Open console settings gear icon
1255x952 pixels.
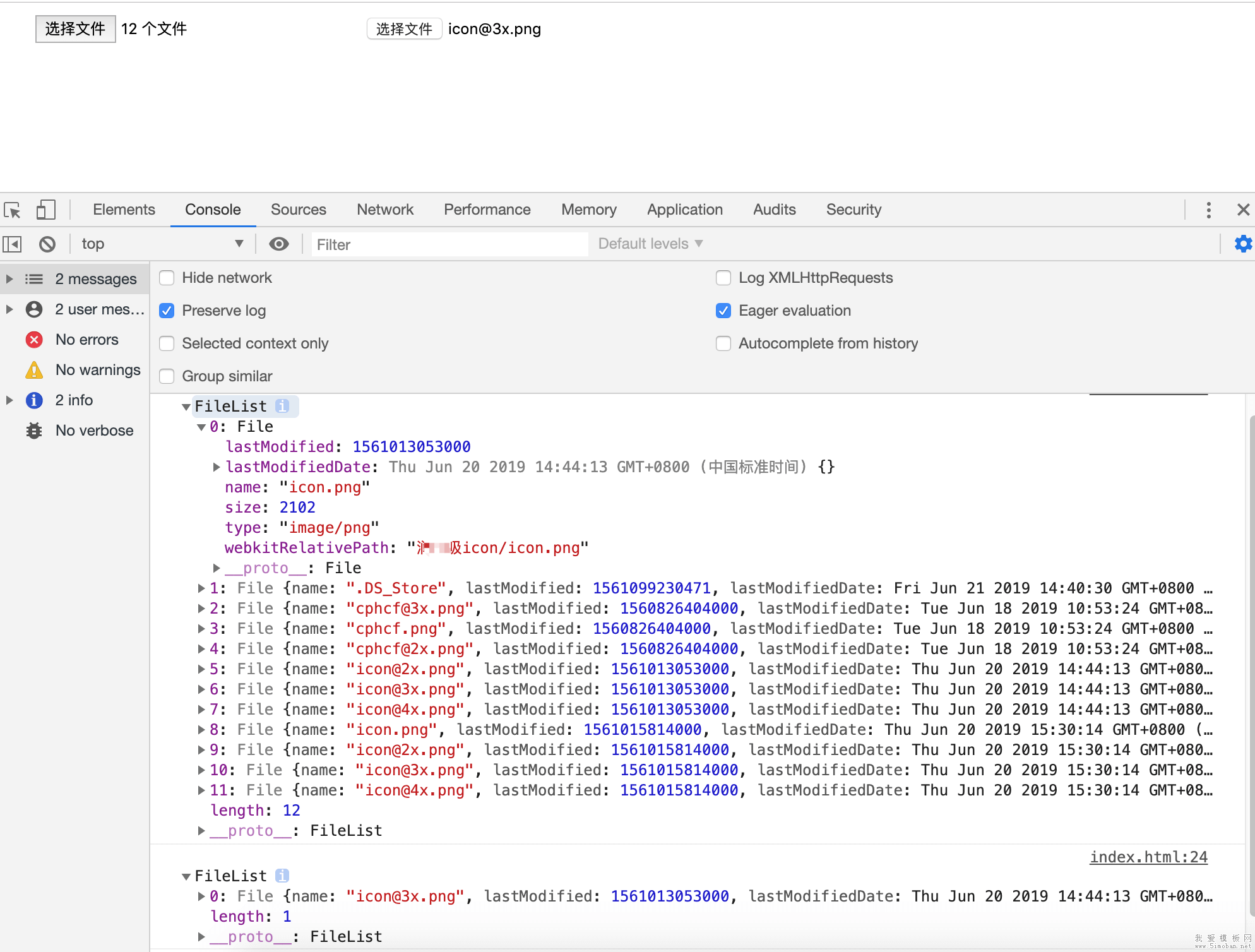pos(1242,244)
